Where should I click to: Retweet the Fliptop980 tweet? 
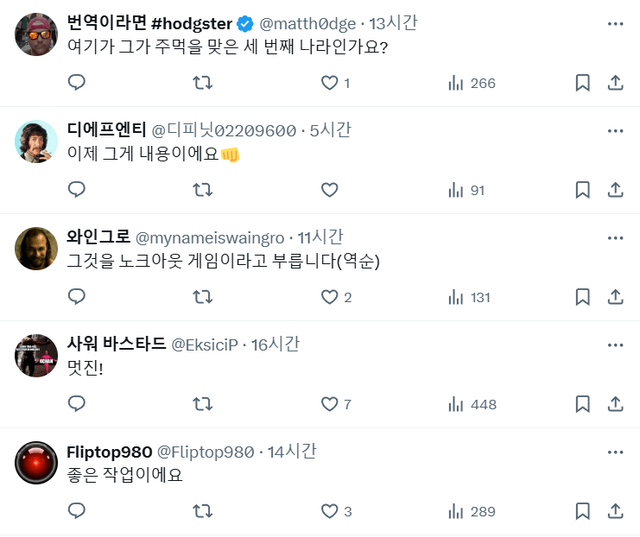coord(202,511)
